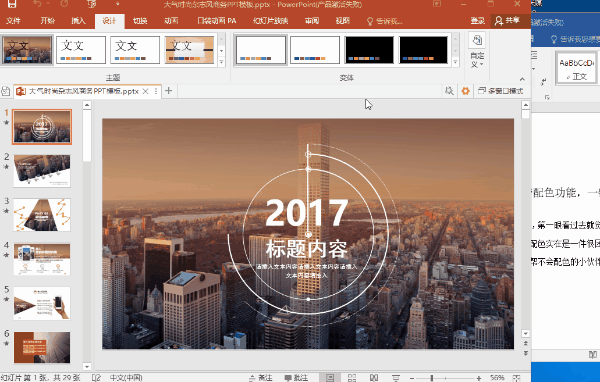
Task: Add a new document tab with plus
Action: point(168,91)
